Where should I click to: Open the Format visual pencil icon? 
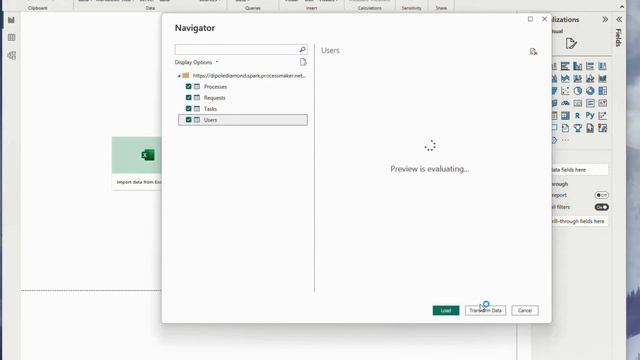click(571, 43)
